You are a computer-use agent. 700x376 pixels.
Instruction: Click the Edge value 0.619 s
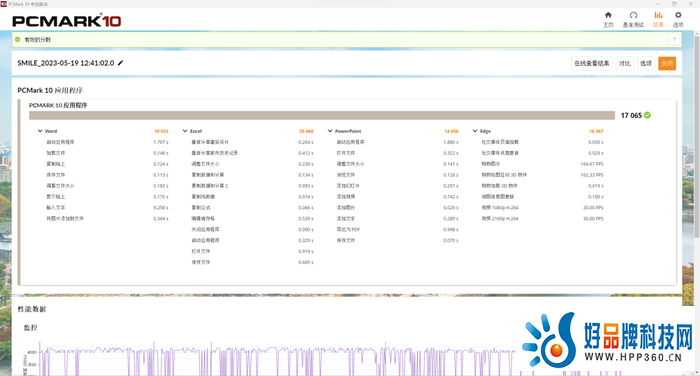click(x=596, y=186)
